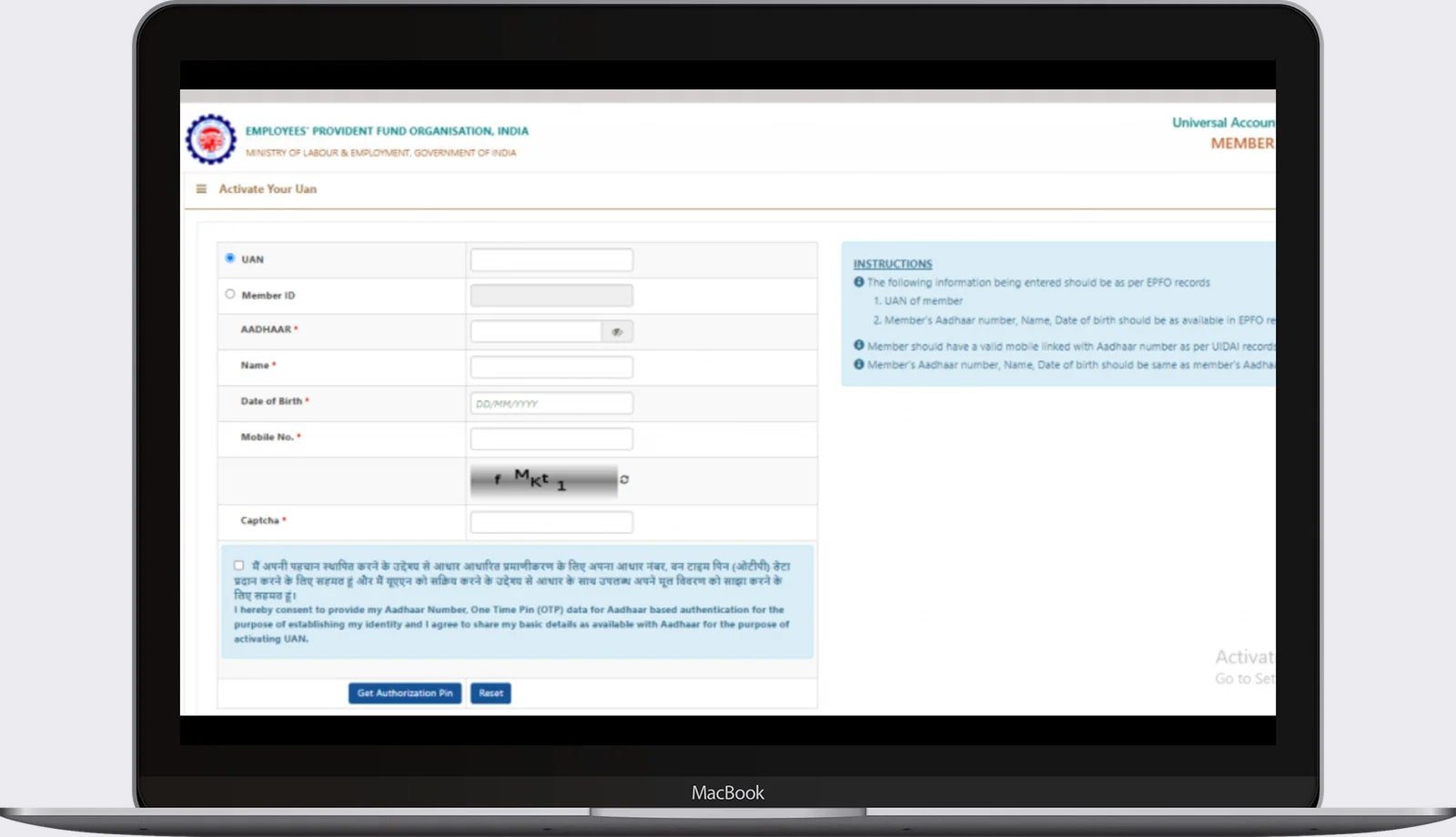
Task: Click the Universal Account header text
Action: (1223, 123)
